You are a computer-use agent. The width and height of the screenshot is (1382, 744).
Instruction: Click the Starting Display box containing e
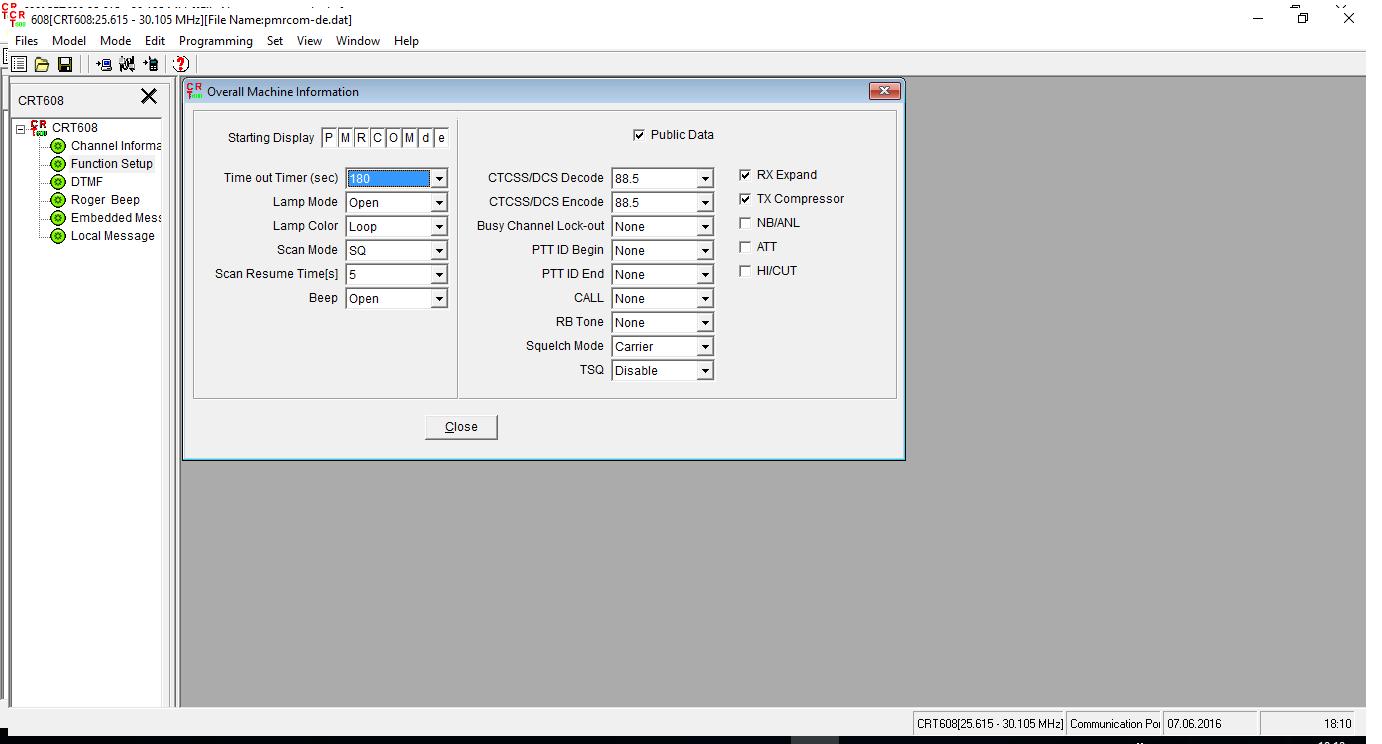tap(441, 138)
